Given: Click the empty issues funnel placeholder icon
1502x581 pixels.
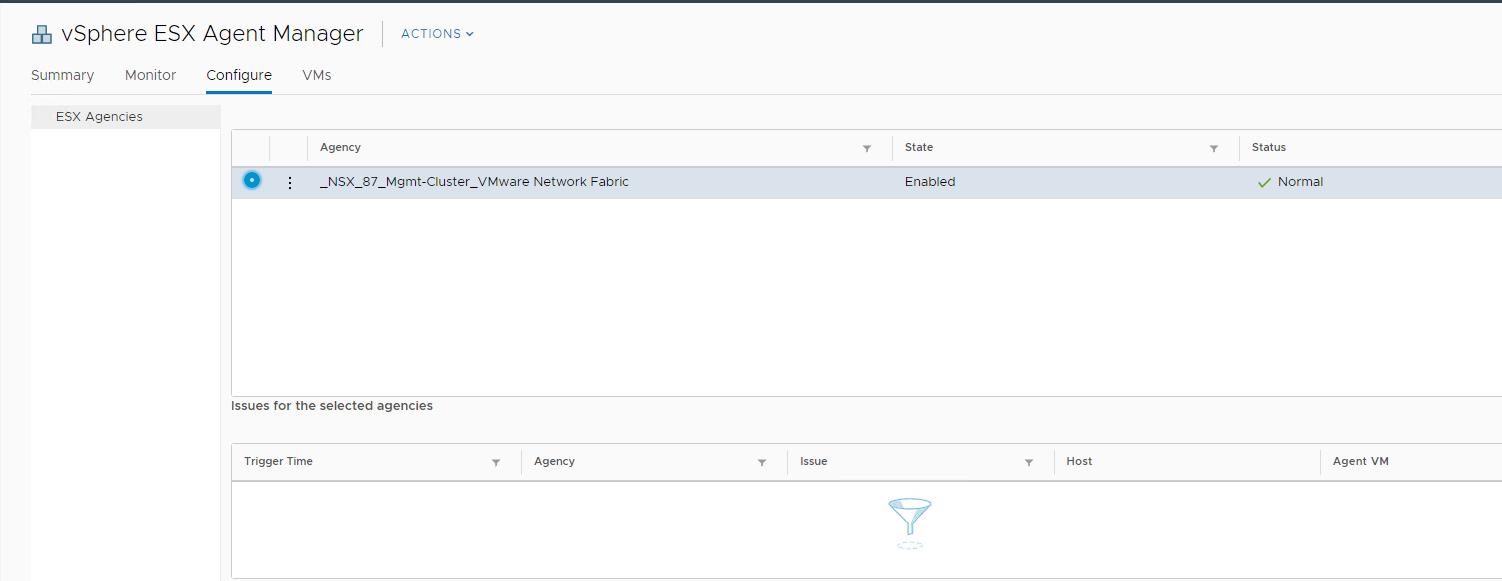Looking at the screenshot, I should tap(909, 523).
